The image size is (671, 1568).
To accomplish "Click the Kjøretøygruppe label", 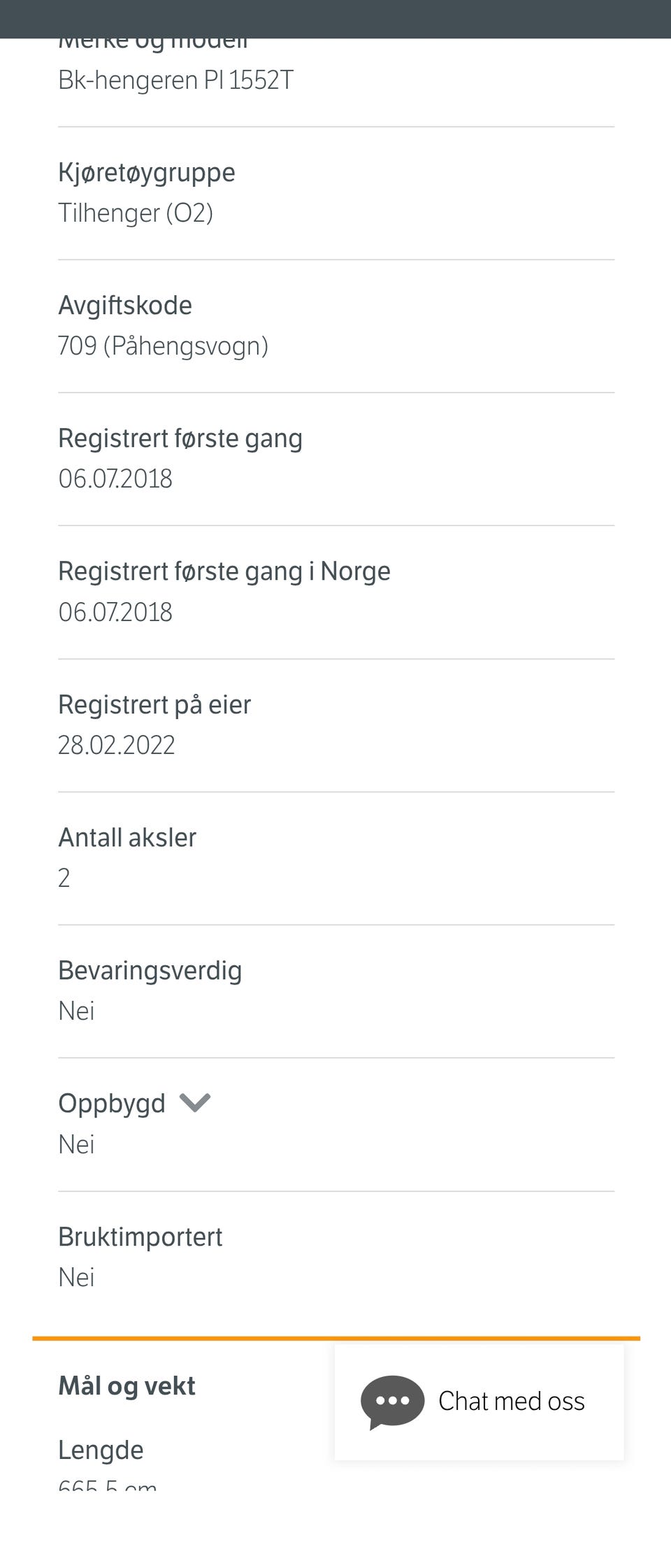I will (147, 173).
